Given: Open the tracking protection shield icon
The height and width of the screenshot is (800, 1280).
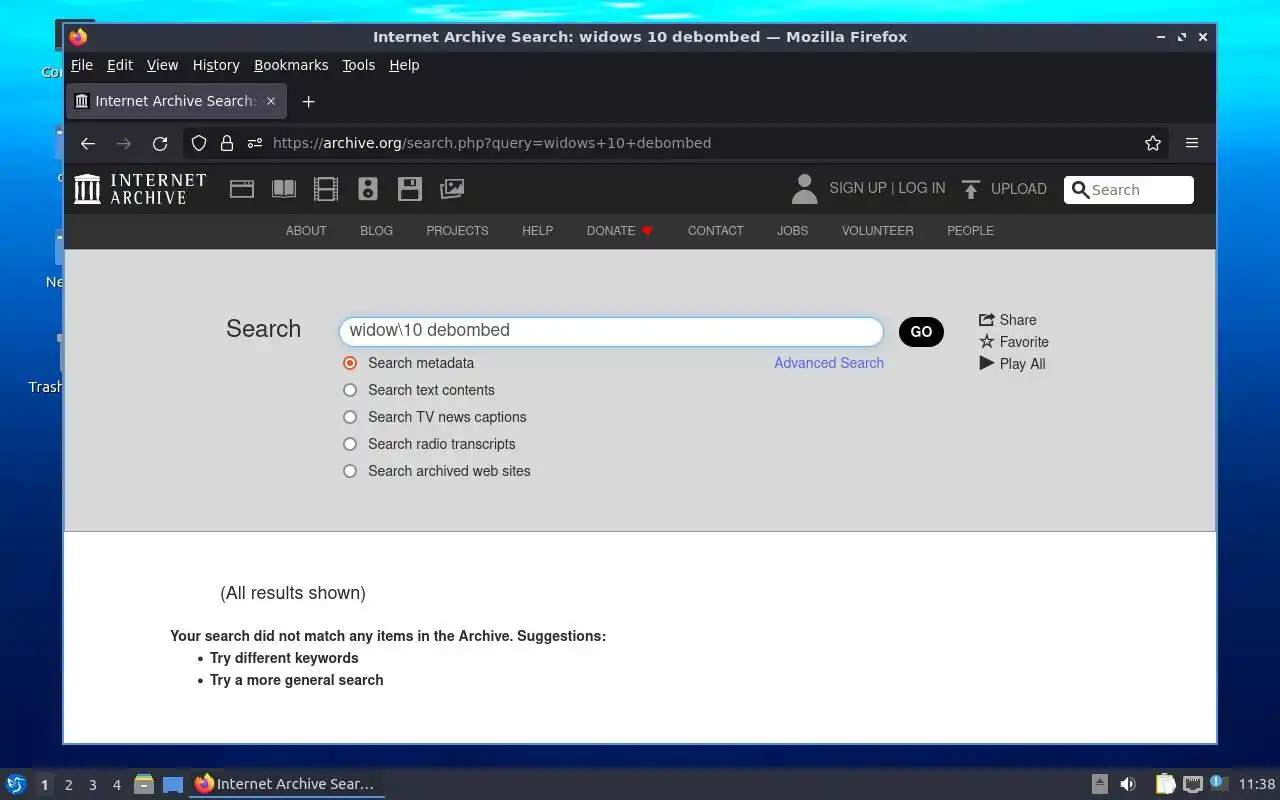Looking at the screenshot, I should [x=199, y=143].
